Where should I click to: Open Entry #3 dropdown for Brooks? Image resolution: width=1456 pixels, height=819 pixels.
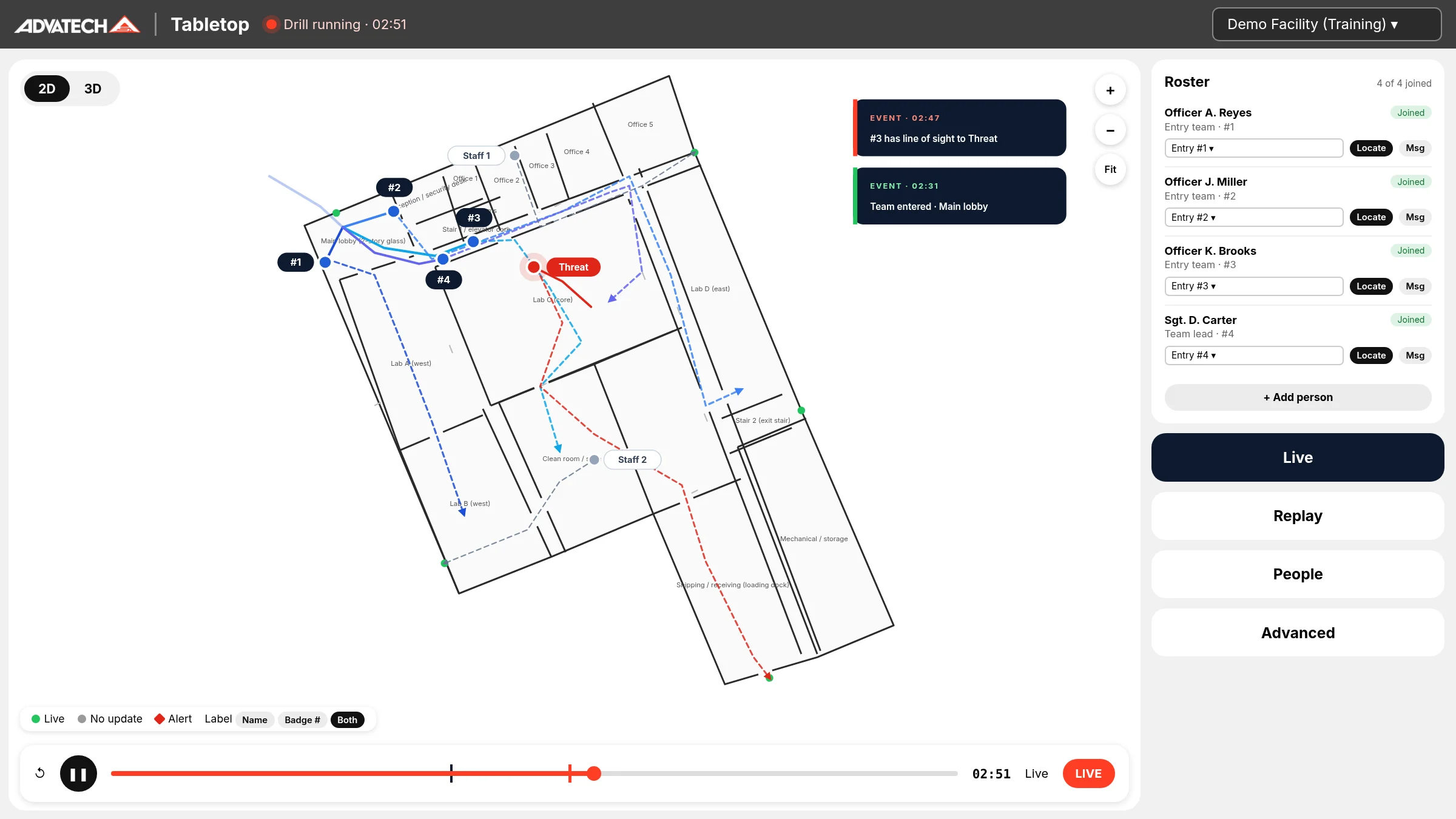tap(1253, 286)
